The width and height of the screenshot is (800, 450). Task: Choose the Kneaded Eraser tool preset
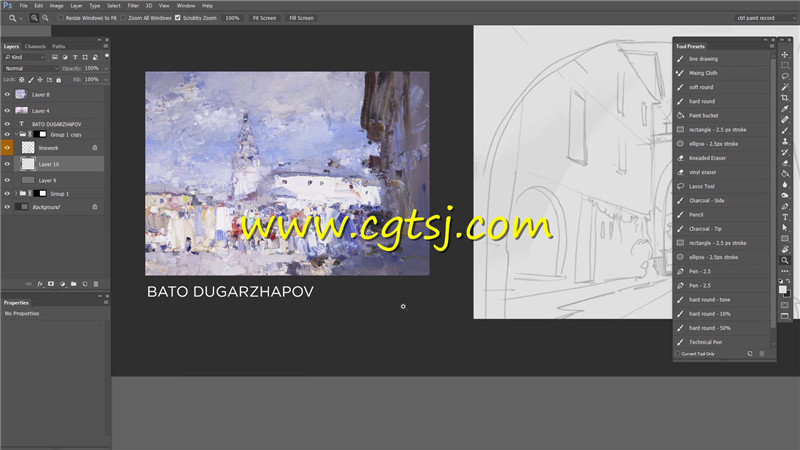pyautogui.click(x=722, y=158)
